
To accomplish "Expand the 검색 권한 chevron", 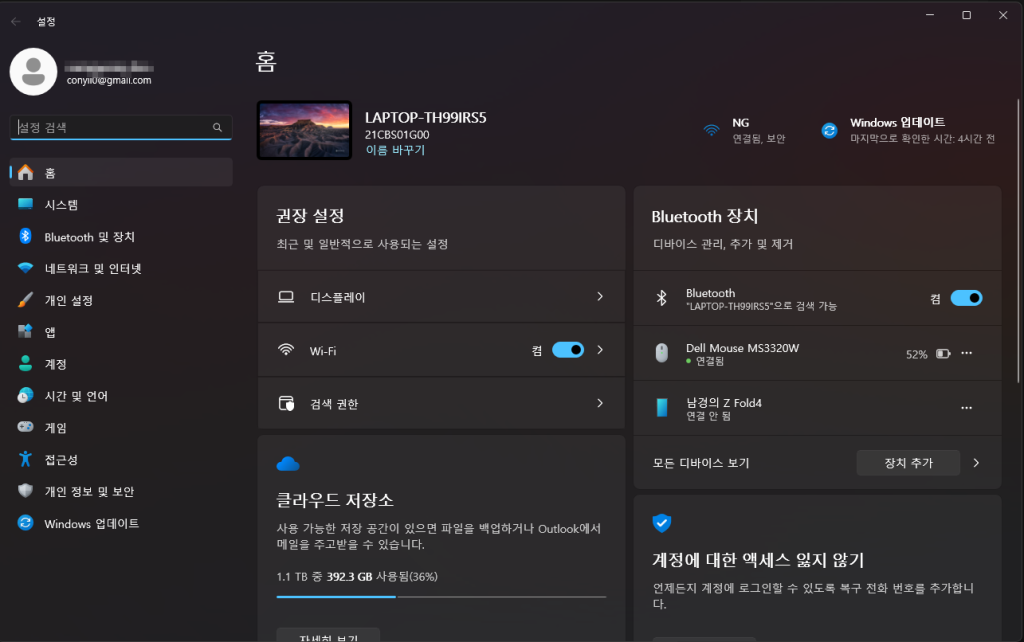I will click(600, 404).
